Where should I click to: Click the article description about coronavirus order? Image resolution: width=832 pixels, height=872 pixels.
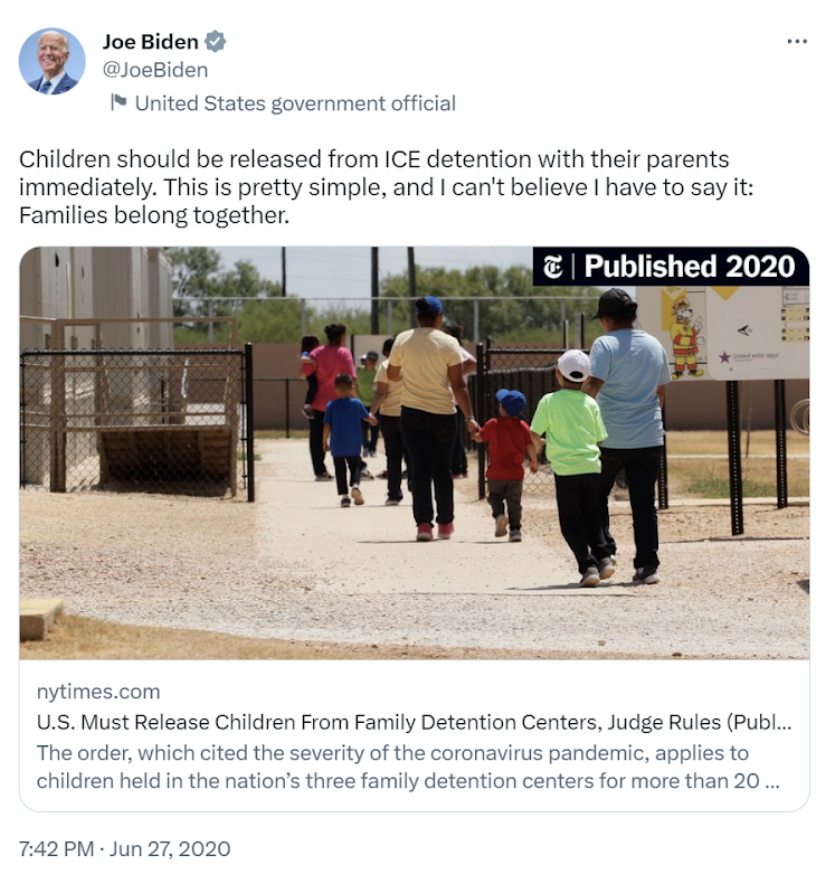(x=408, y=767)
